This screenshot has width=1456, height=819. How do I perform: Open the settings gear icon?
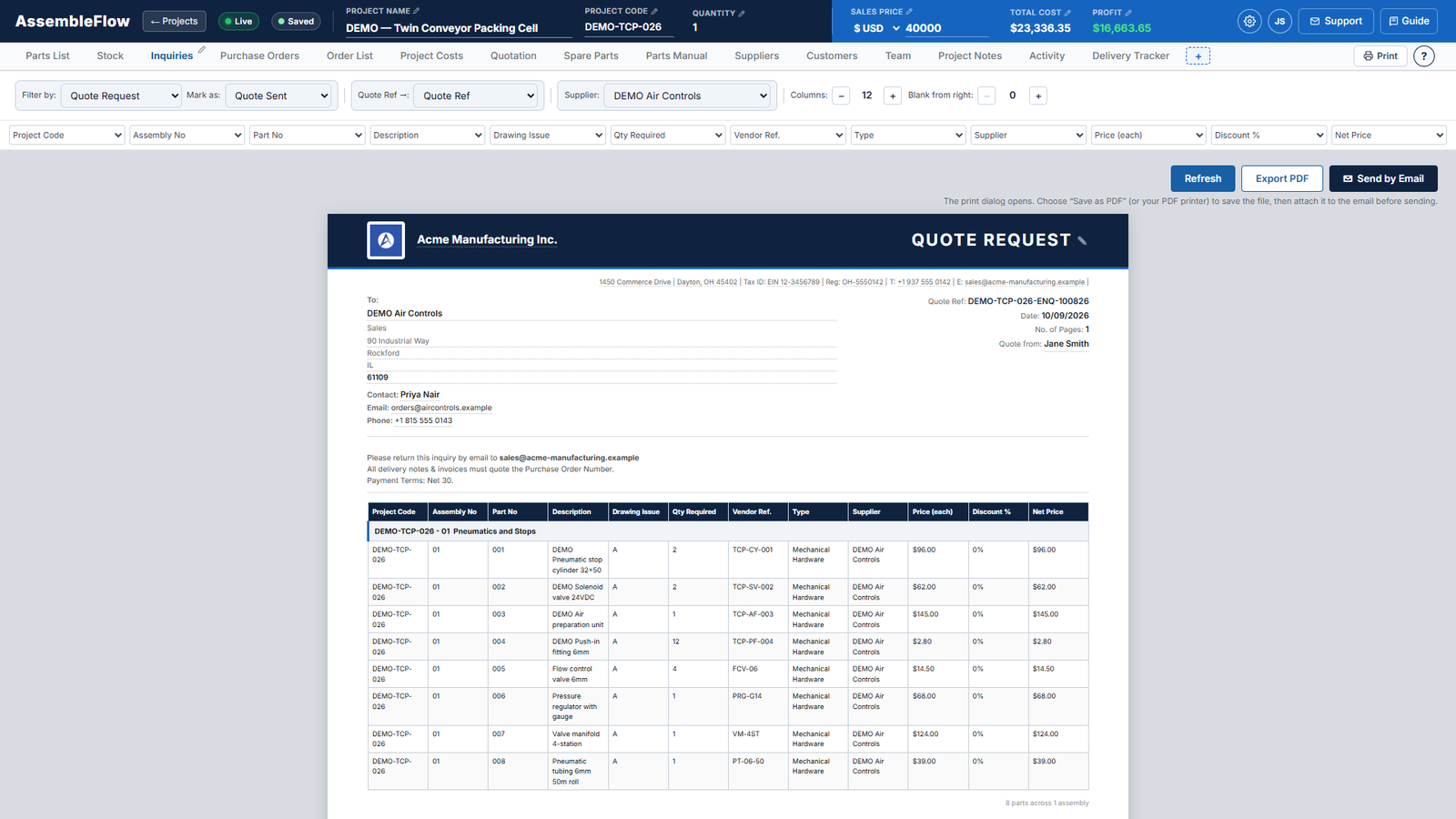tap(1249, 21)
